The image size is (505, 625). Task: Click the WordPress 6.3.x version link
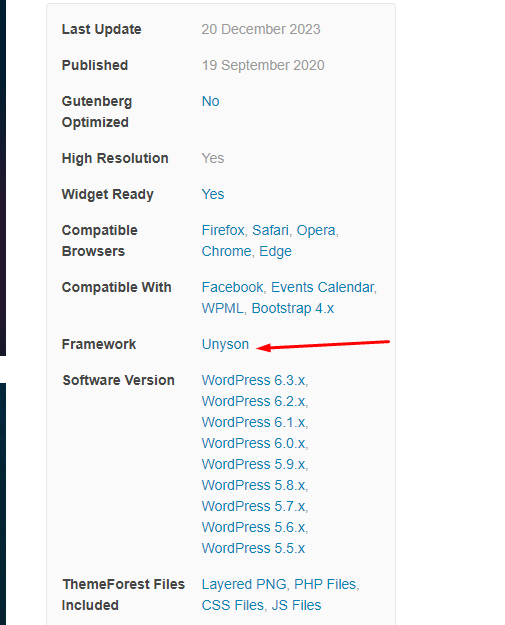253,380
